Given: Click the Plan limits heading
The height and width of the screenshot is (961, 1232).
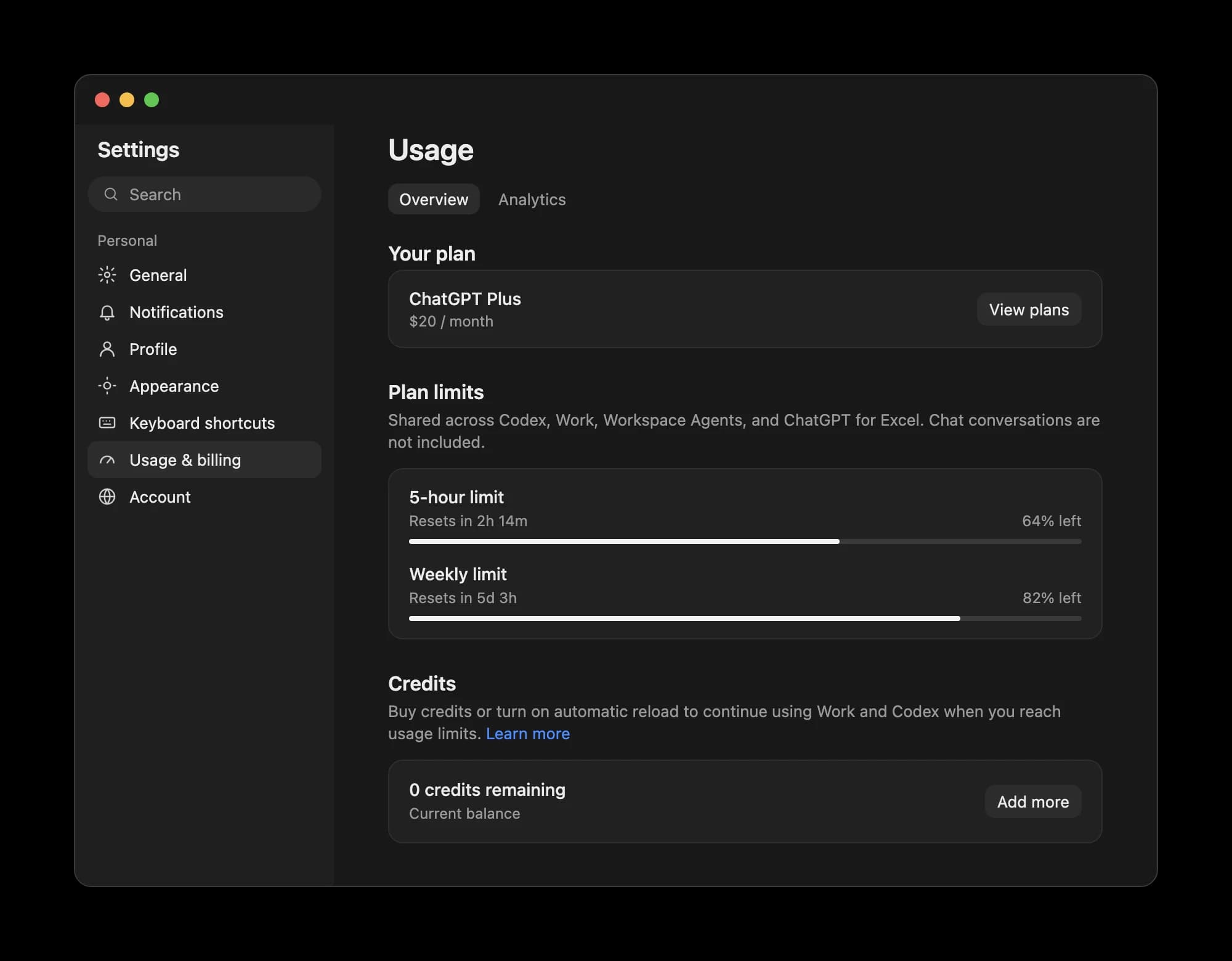Looking at the screenshot, I should (x=436, y=392).
